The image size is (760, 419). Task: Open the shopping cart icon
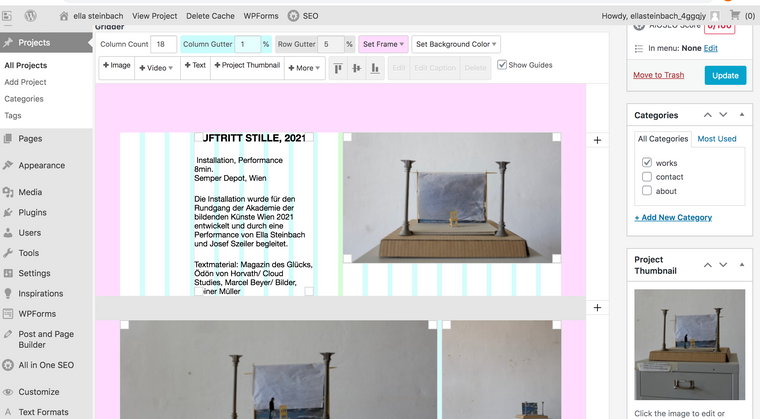click(735, 16)
